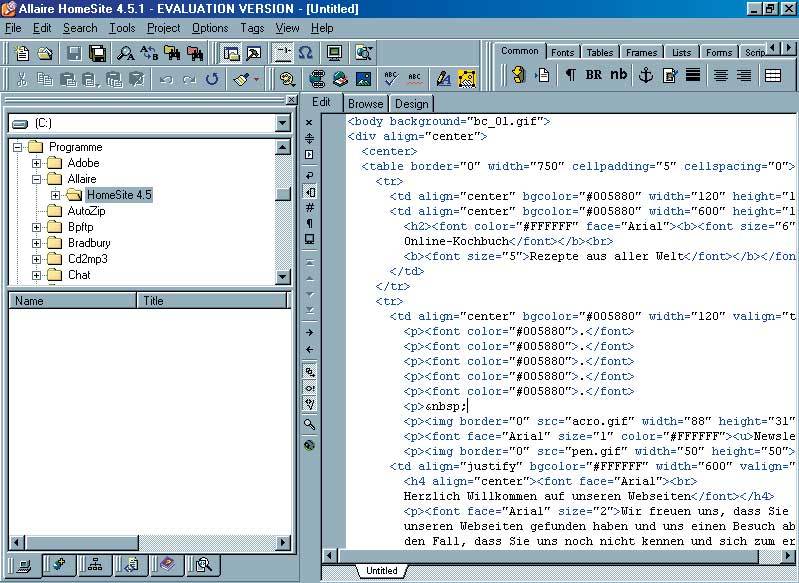Select the Untitled document tab
The height and width of the screenshot is (583, 799).
[381, 571]
